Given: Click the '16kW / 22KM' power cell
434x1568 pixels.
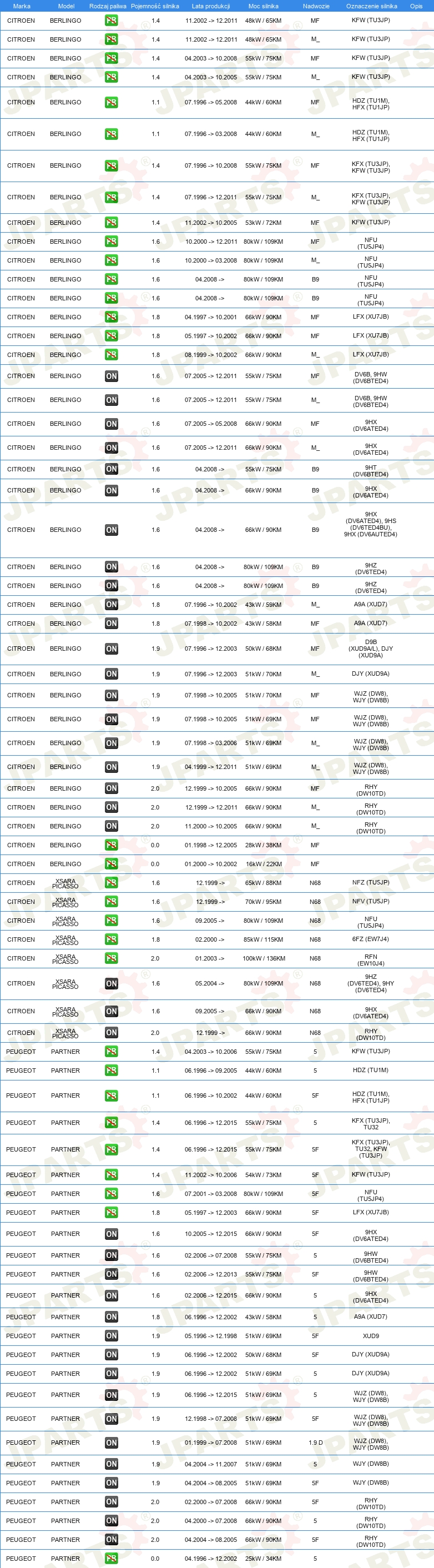Looking at the screenshot, I should tap(264, 864).
